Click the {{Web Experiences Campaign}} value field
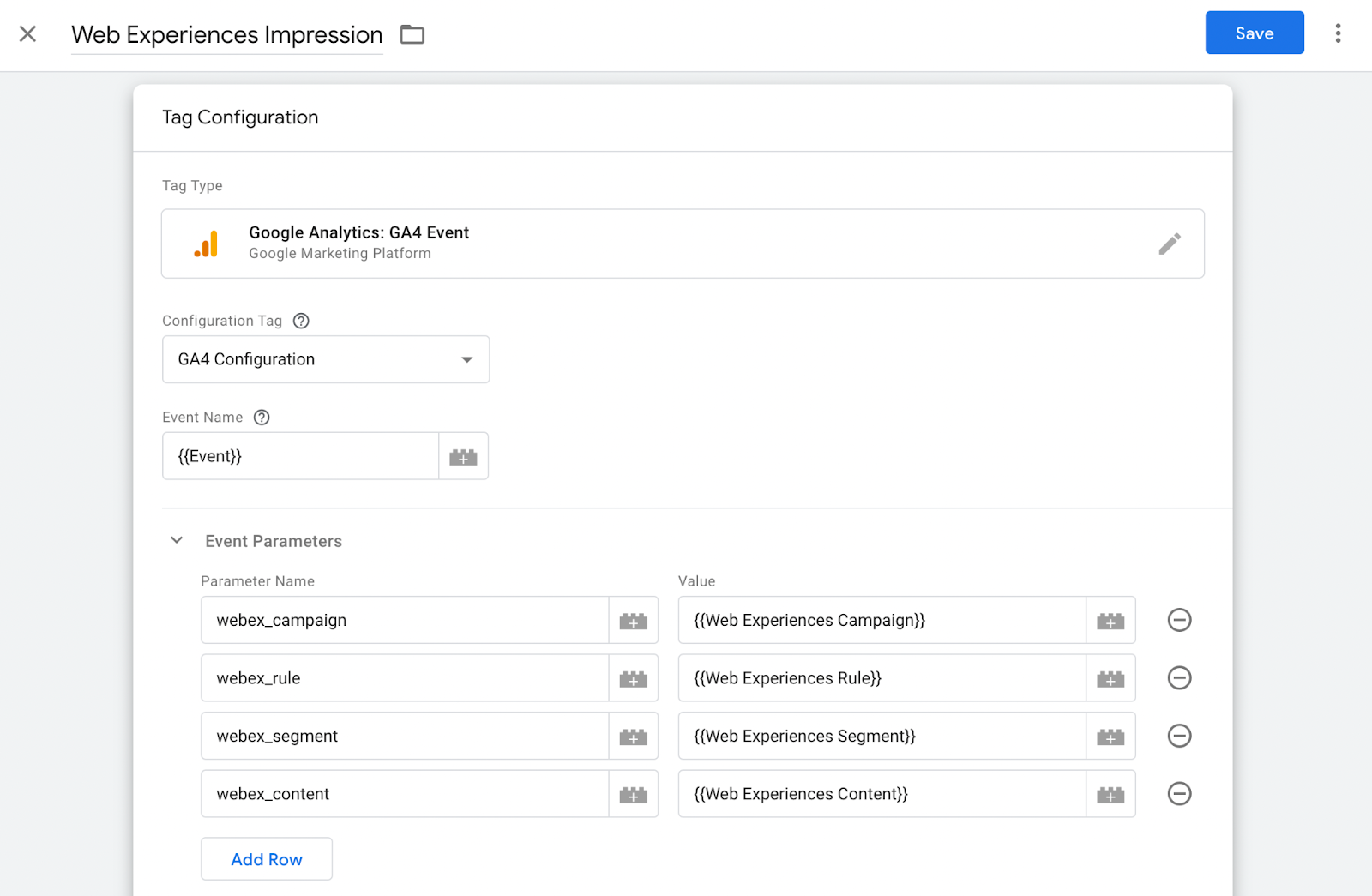1372x896 pixels. coord(882,620)
